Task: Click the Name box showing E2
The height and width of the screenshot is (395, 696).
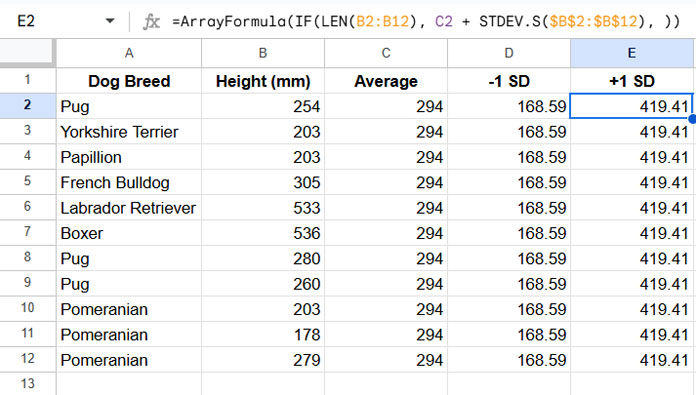Action: click(26, 21)
